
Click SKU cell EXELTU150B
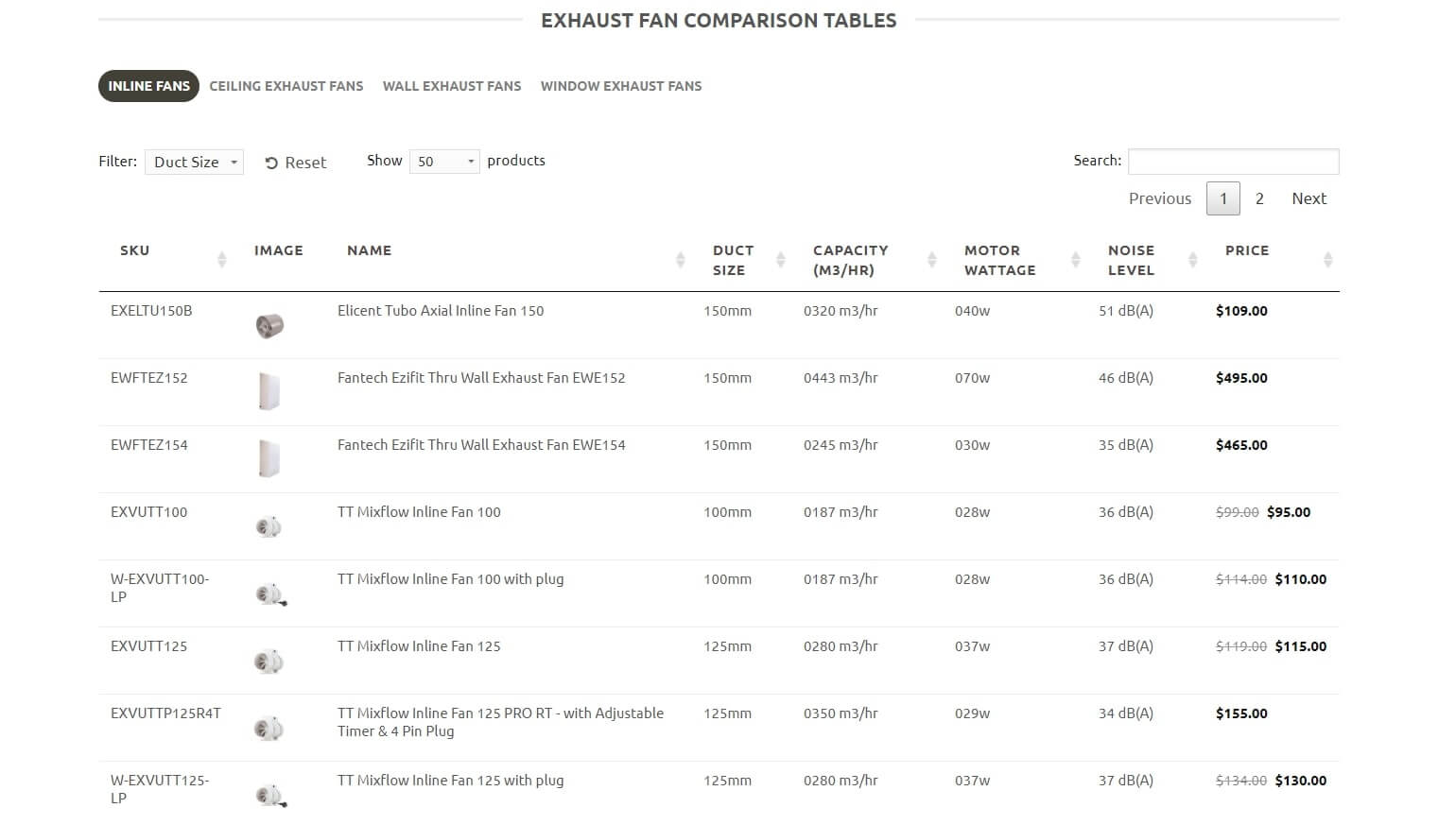point(151,311)
